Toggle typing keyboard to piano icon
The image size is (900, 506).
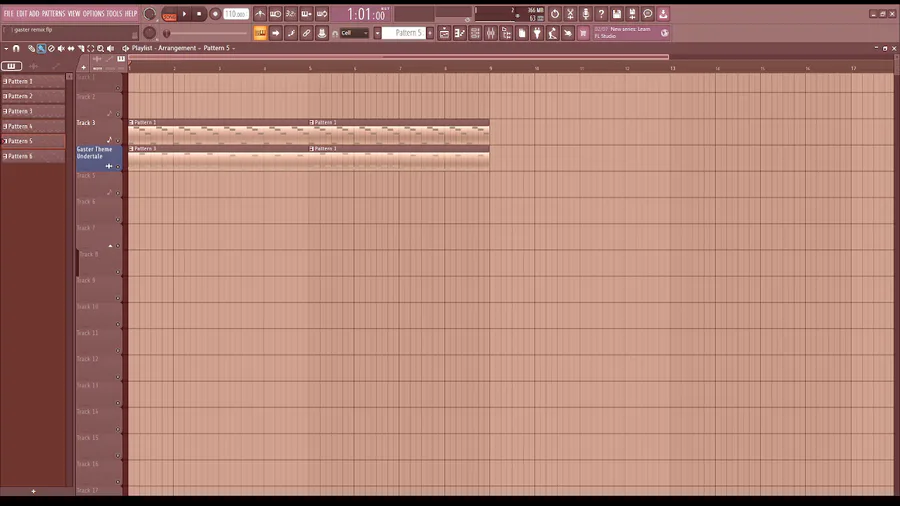coord(260,33)
